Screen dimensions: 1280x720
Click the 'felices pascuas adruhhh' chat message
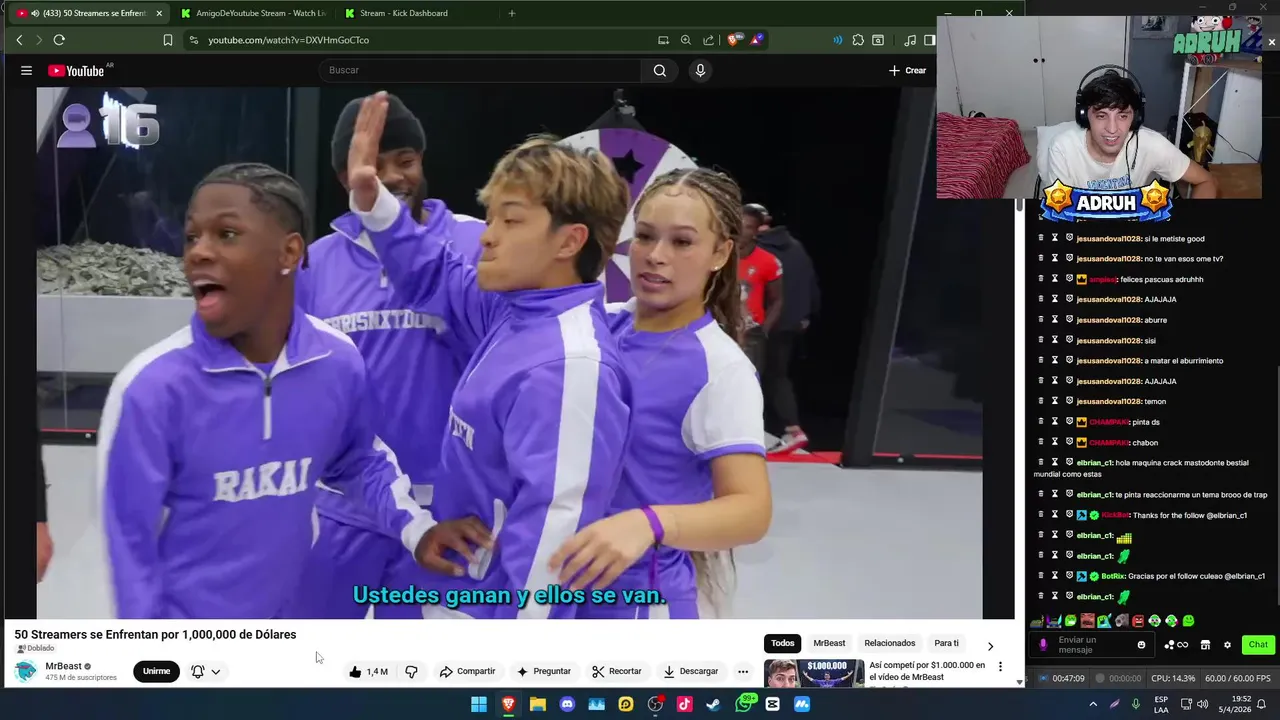1161,279
